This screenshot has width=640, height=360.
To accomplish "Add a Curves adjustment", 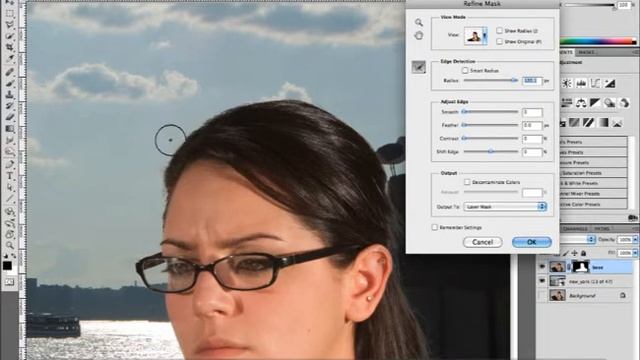I will pyautogui.click(x=595, y=84).
